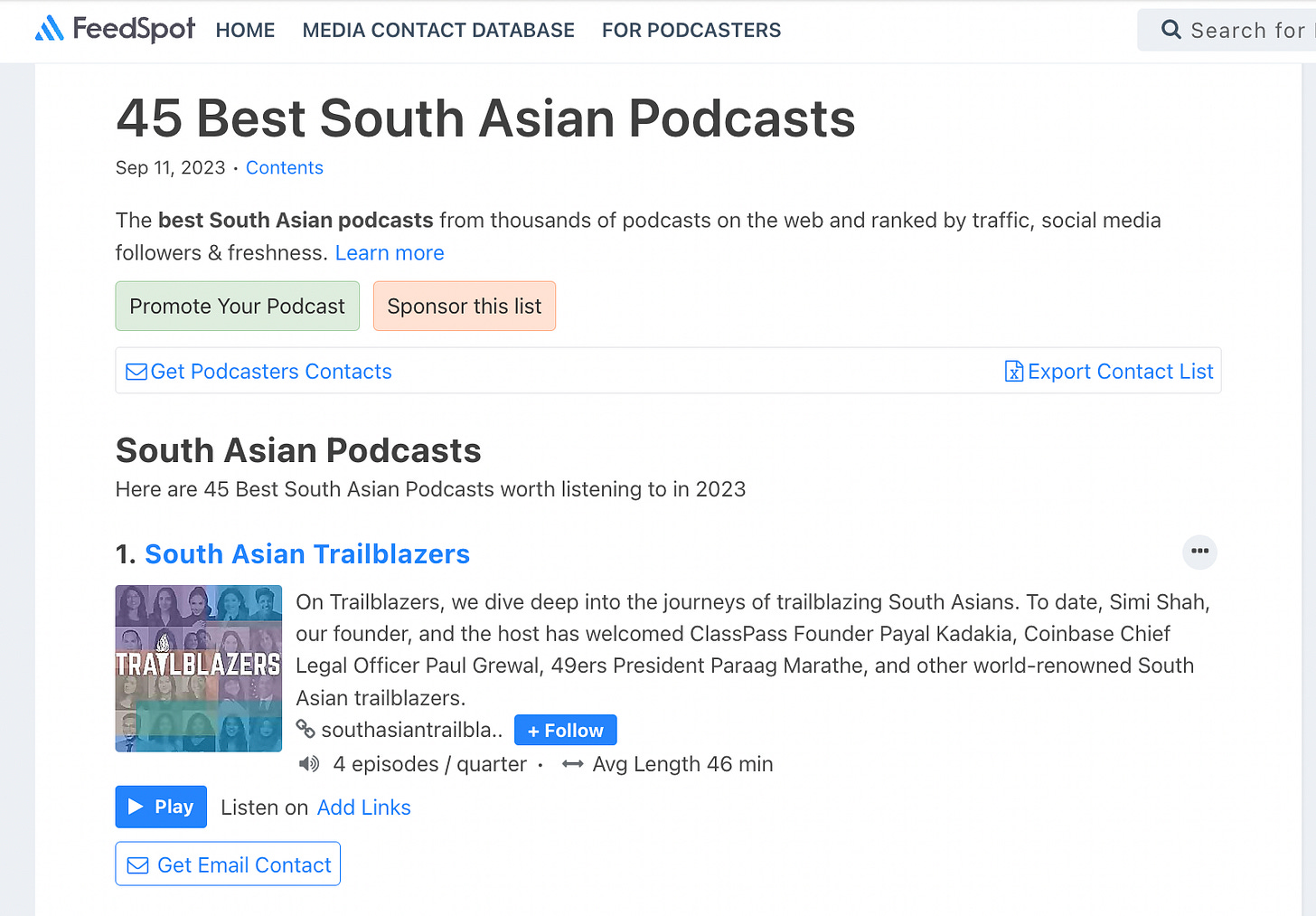Image resolution: width=1316 pixels, height=916 pixels.
Task: Click Sponsor this list button
Action: (465, 306)
